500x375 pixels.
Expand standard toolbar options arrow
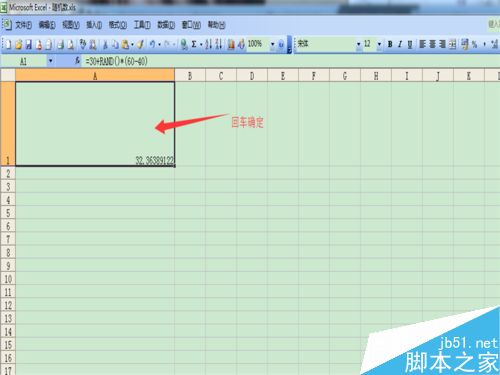(289, 45)
